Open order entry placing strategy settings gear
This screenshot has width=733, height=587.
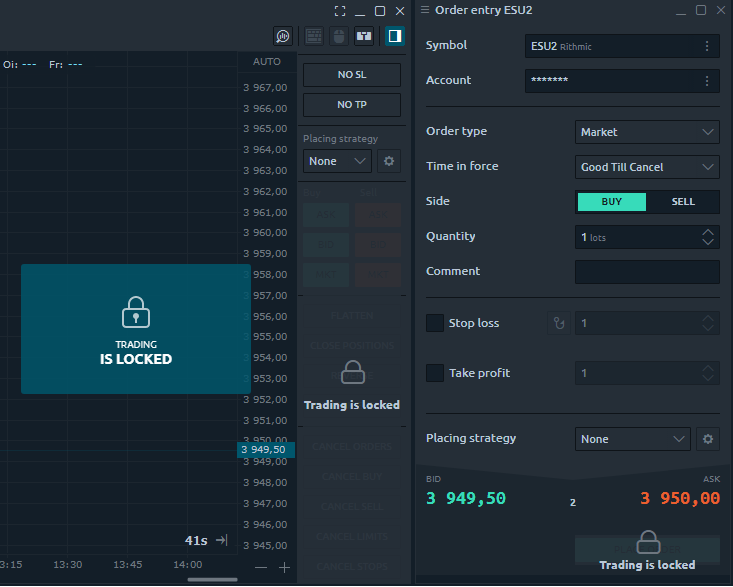tap(708, 439)
